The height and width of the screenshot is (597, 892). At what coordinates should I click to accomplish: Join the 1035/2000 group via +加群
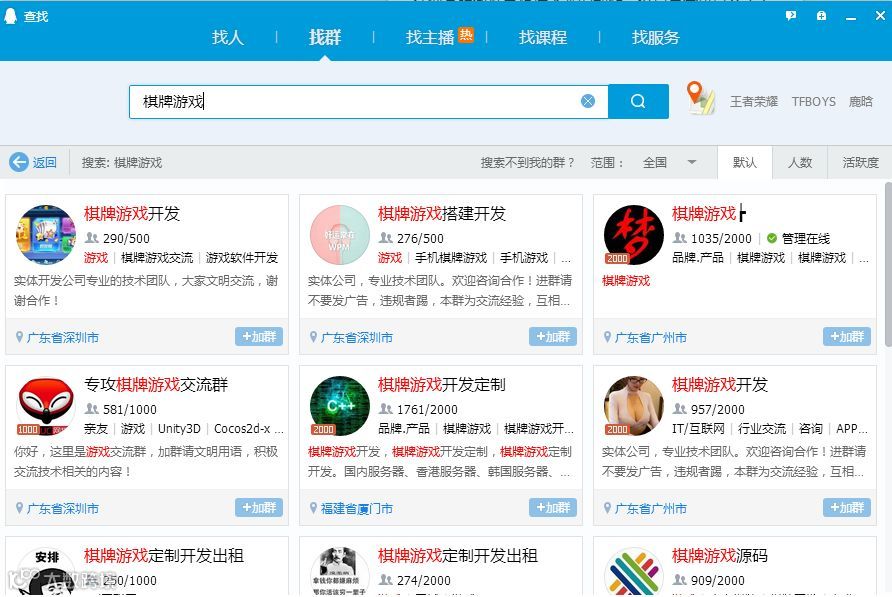pos(847,336)
